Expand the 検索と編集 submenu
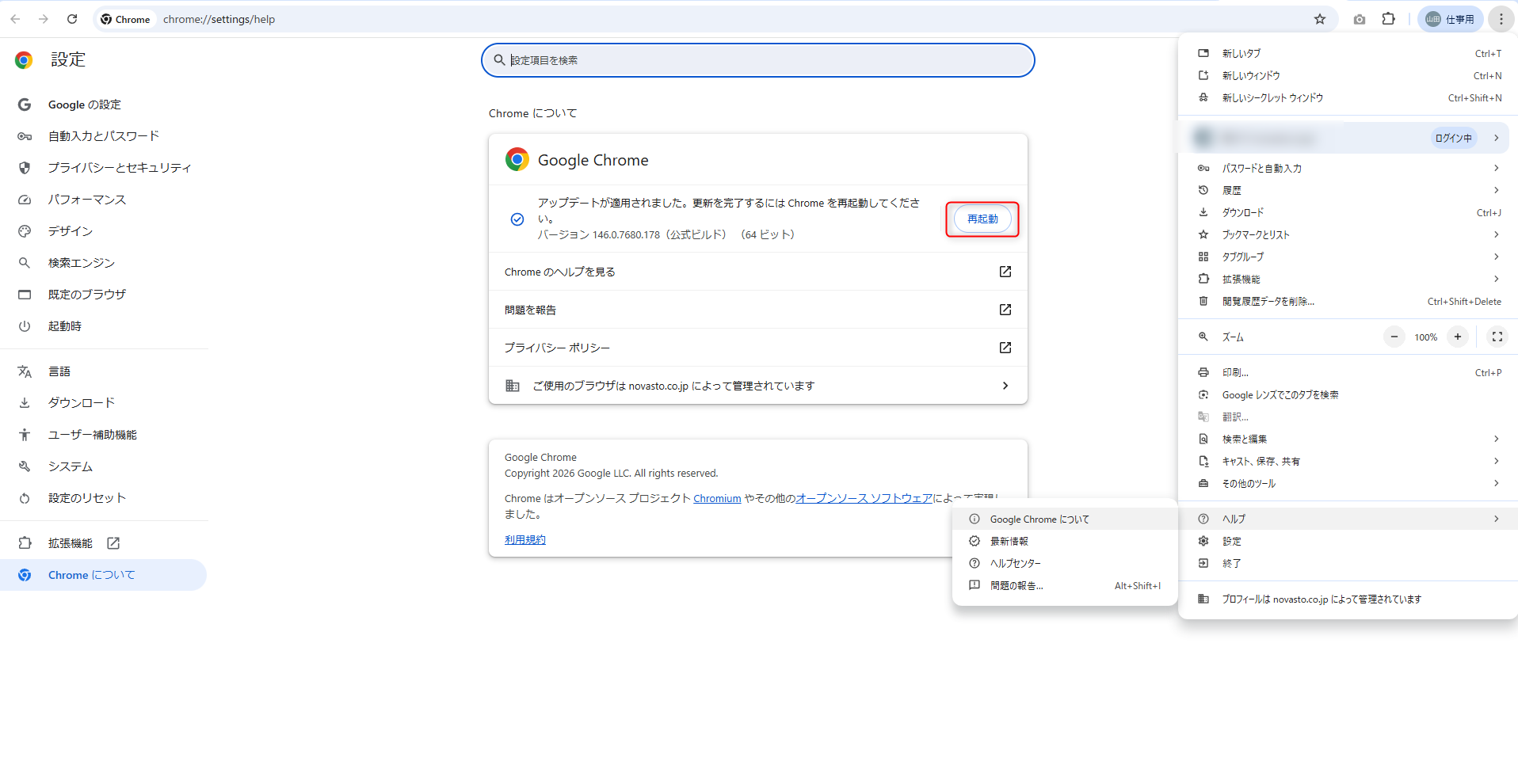Image resolution: width=1518 pixels, height=784 pixels. pos(1348,439)
